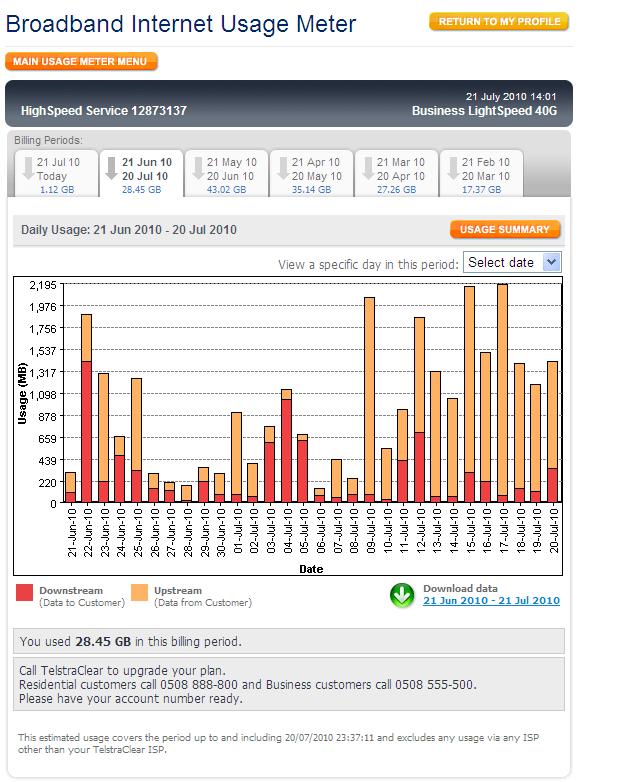
Task: Open the Select date dropdown
Action: point(512,262)
